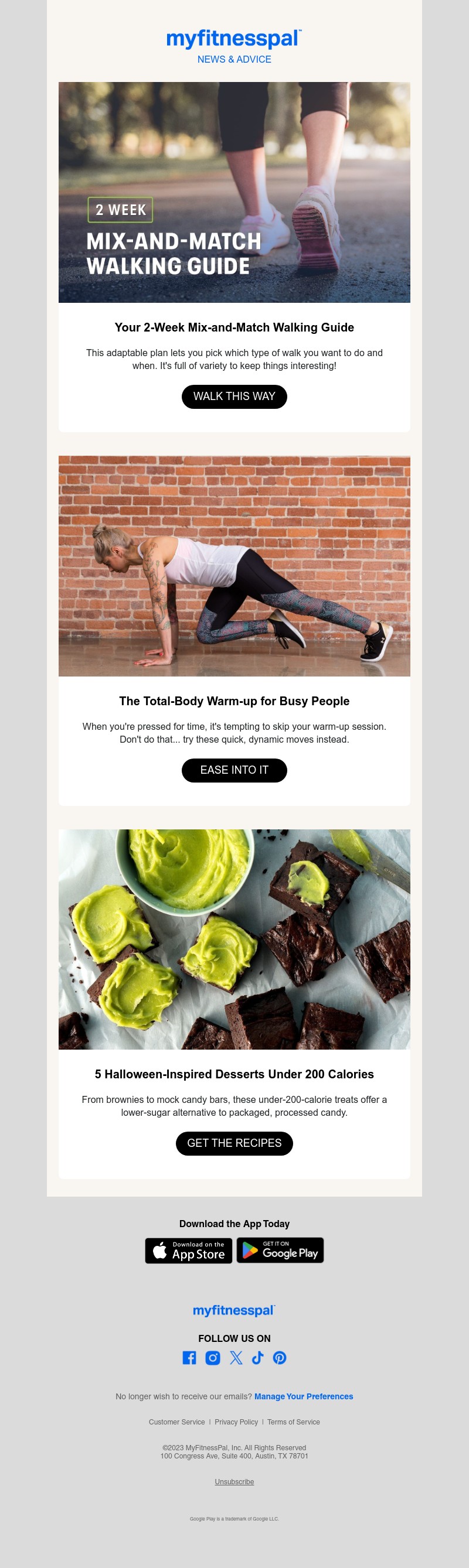Viewport: 469px width, 1568px height.
Task: Click the WALK THIS WAY button
Action: point(235,397)
